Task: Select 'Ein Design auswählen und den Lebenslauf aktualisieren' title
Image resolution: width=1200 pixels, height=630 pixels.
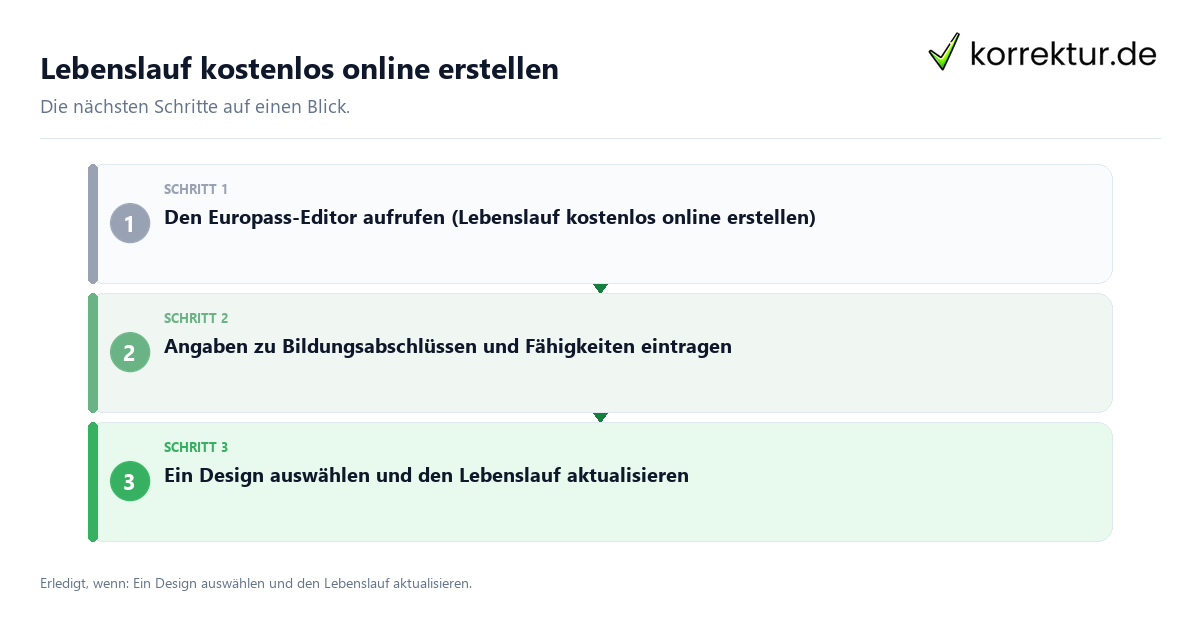Action: (426, 475)
